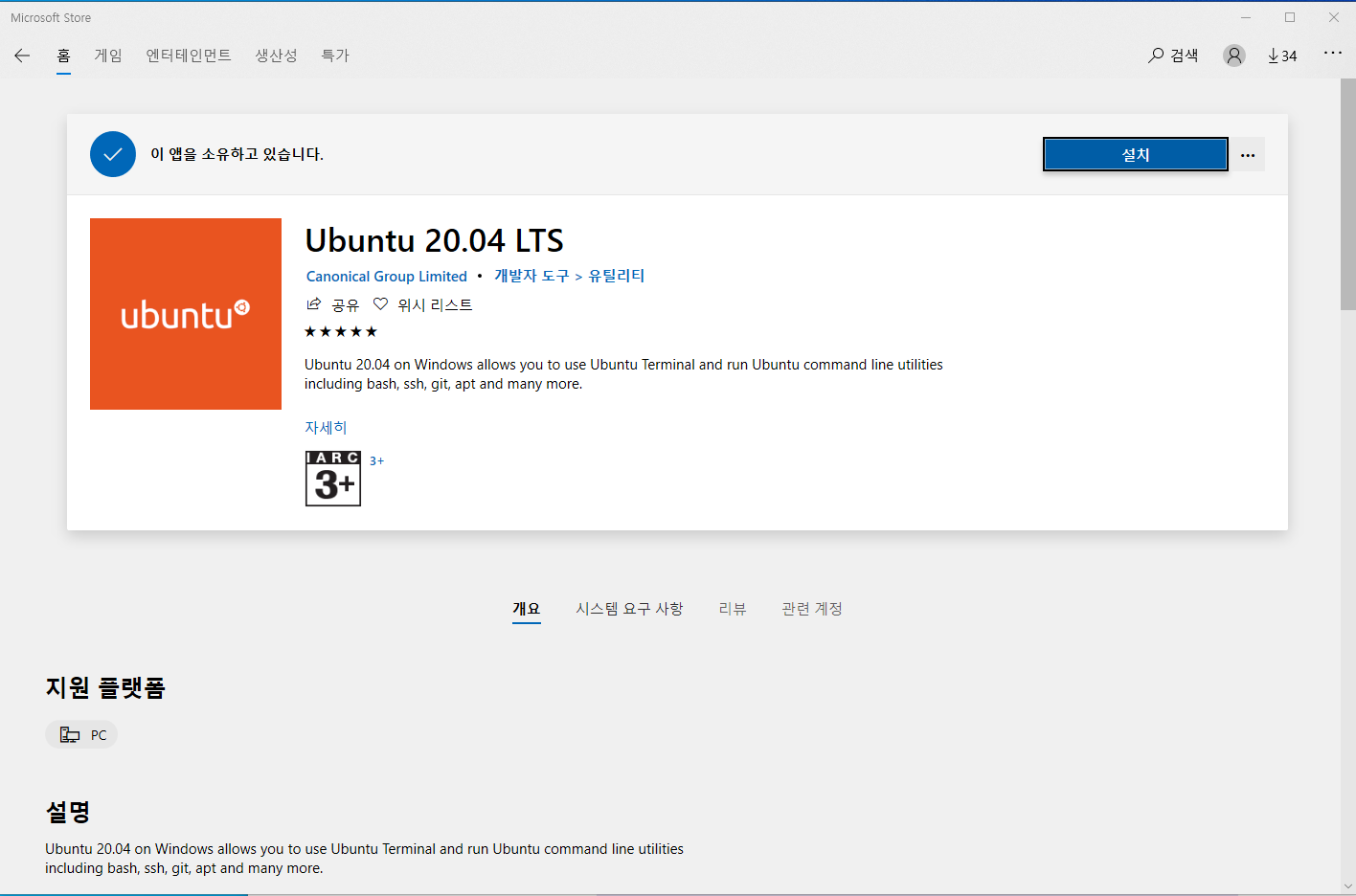This screenshot has width=1356, height=896.
Task: Click the 이 앱을 소유하고 있습니다 message
Action: 237,154
